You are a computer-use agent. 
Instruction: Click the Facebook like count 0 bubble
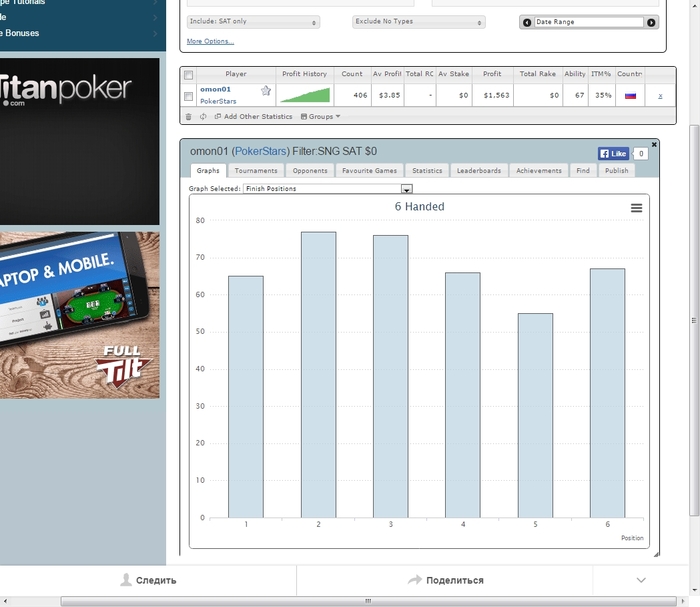641,154
